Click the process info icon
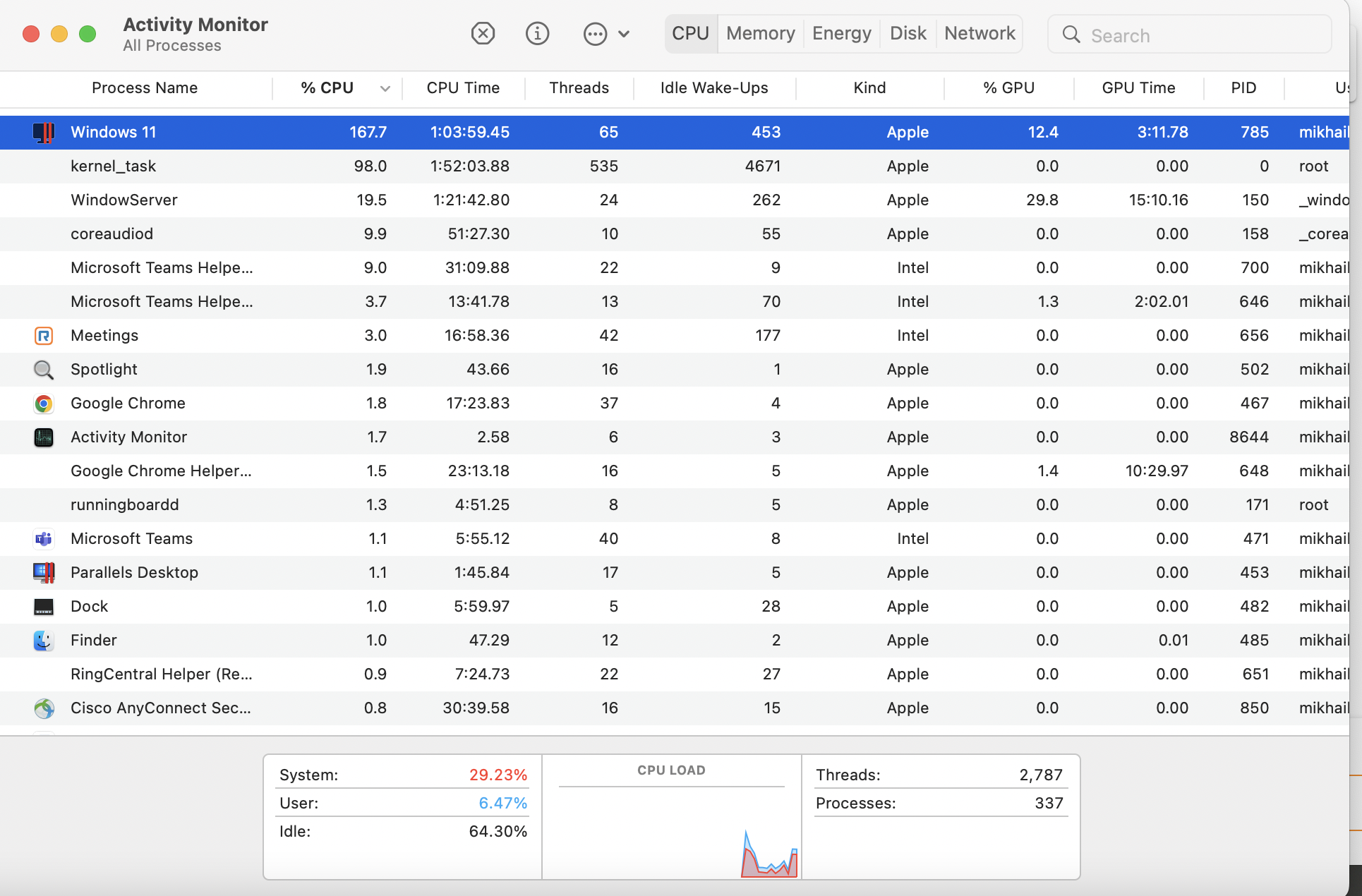 point(537,33)
